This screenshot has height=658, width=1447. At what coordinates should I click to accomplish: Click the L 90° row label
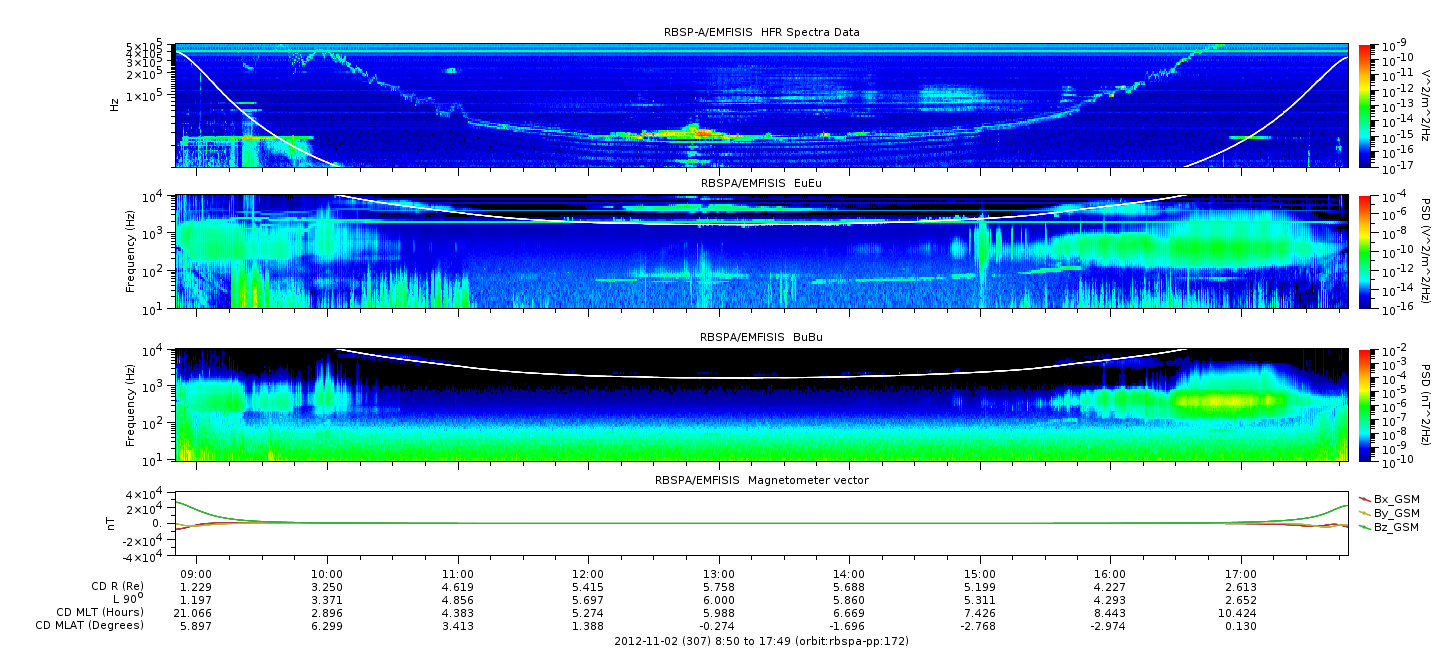(x=126, y=600)
